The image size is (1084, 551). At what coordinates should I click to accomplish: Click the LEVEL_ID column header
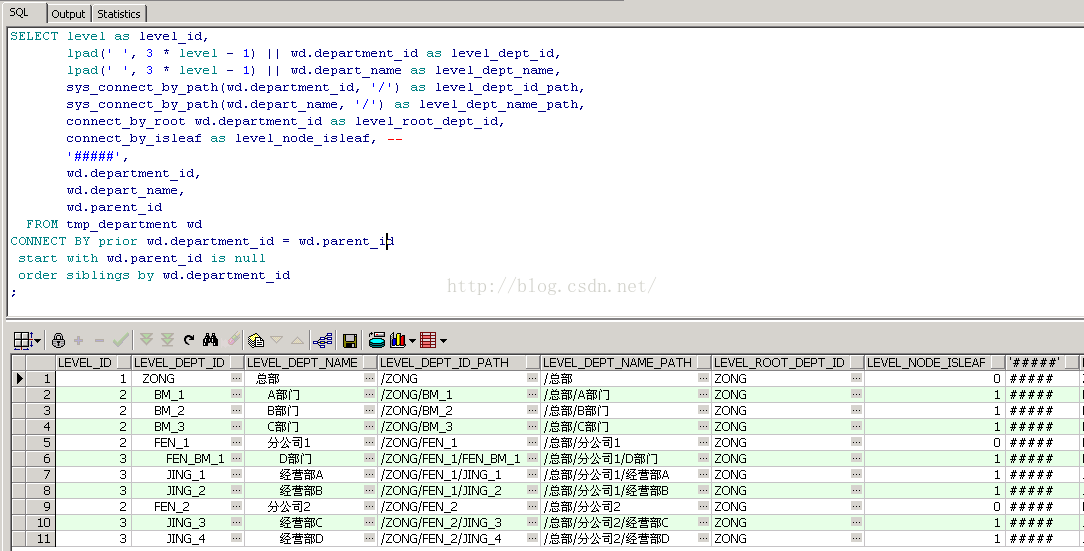93,362
